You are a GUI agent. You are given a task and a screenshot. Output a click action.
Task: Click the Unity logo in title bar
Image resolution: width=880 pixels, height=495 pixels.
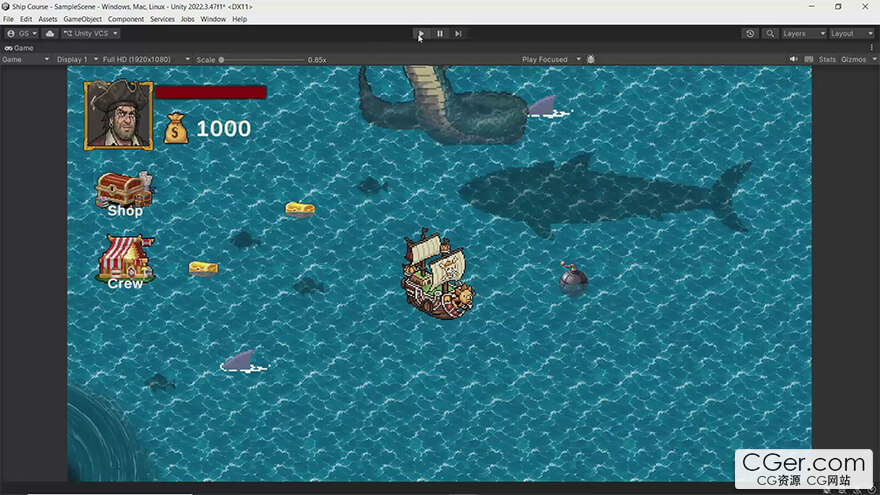pos(6,7)
